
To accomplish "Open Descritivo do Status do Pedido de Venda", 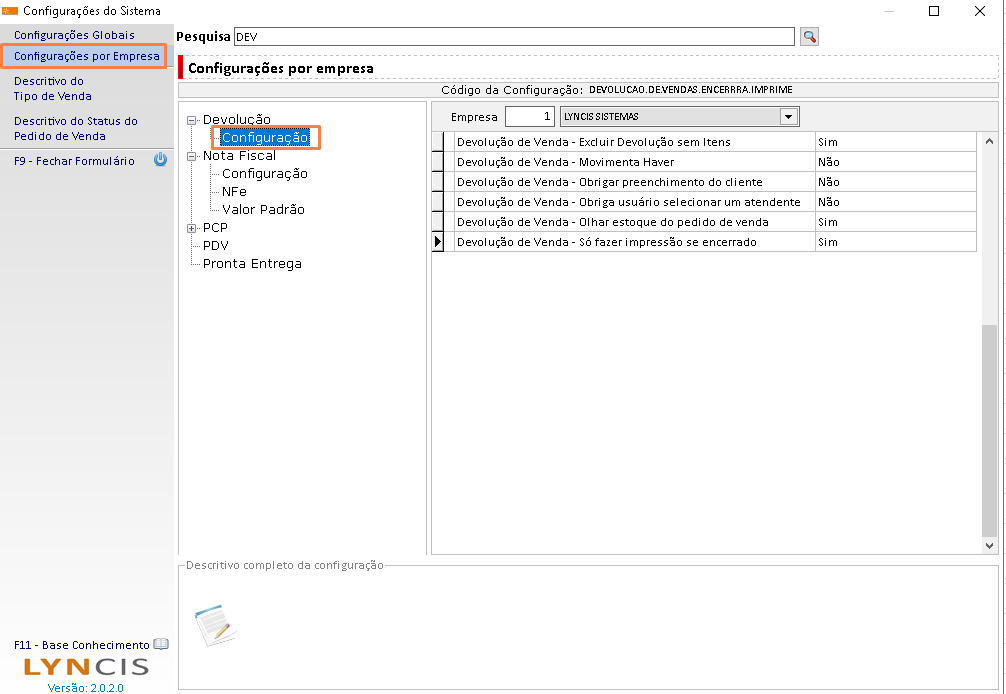I will (x=75, y=128).
